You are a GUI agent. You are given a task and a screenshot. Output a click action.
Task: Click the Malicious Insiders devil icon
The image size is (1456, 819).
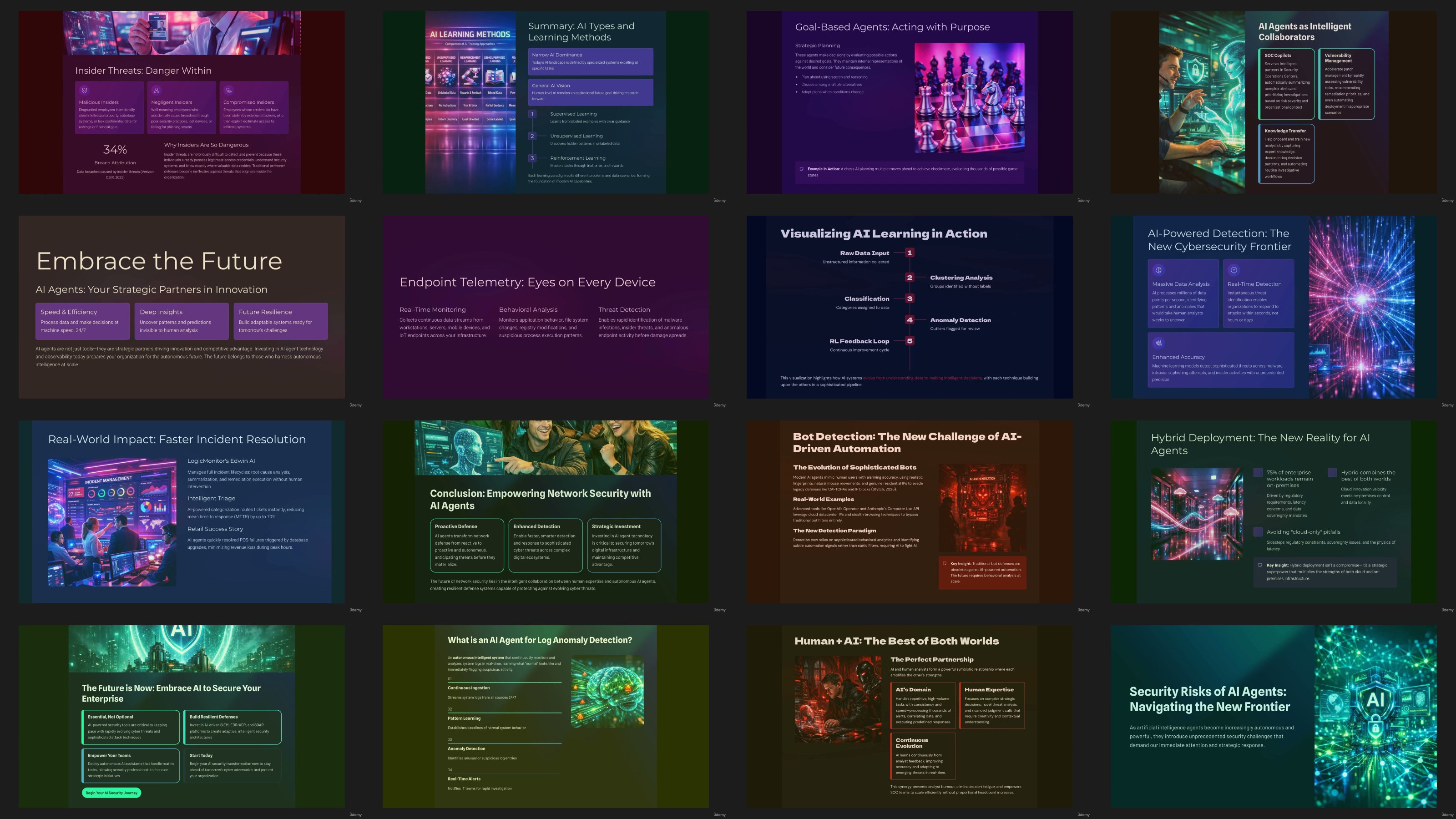84,91
